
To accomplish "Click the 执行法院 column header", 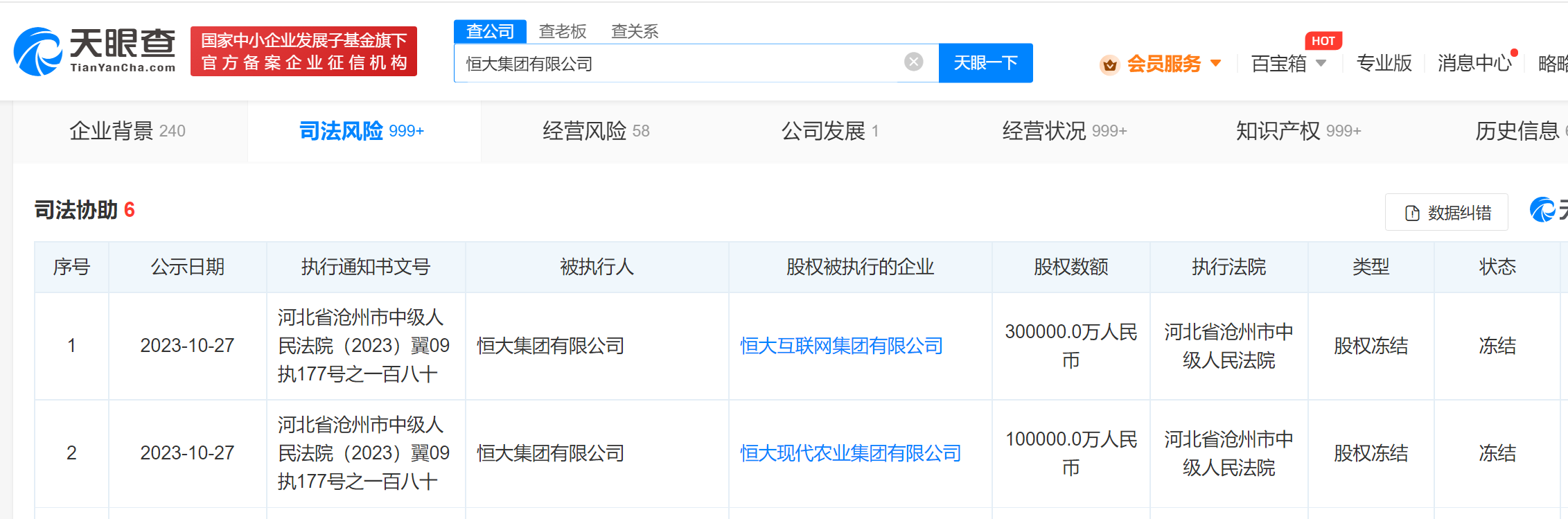I will tap(1229, 267).
